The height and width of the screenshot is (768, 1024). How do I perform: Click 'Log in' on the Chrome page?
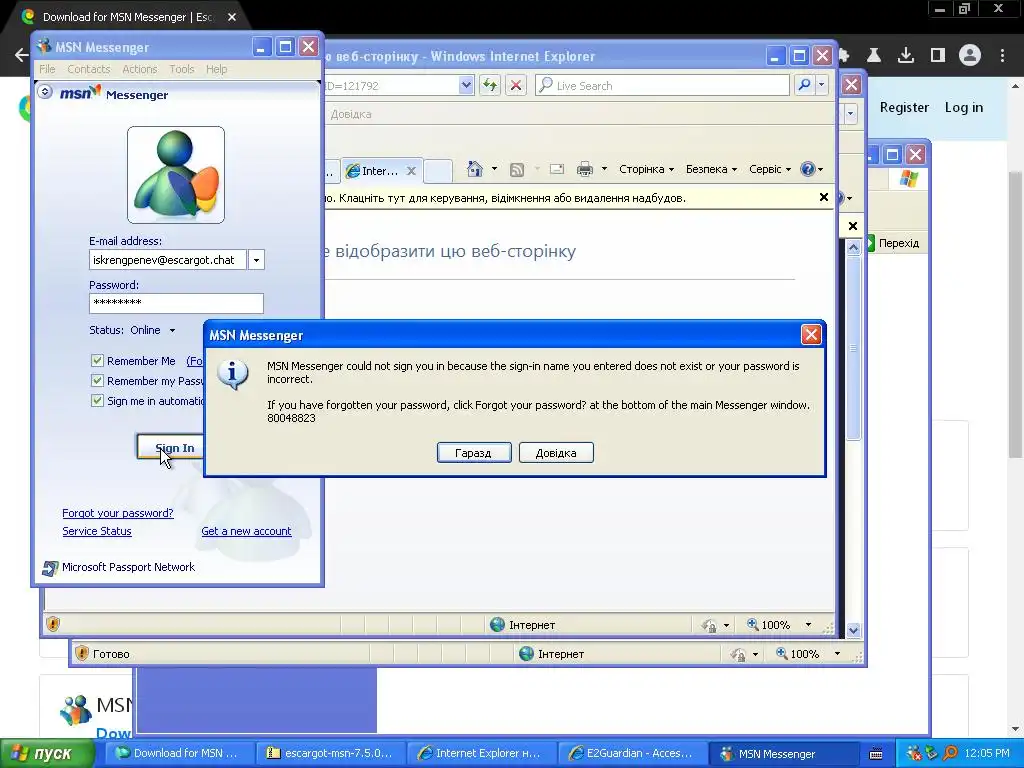(x=963, y=108)
